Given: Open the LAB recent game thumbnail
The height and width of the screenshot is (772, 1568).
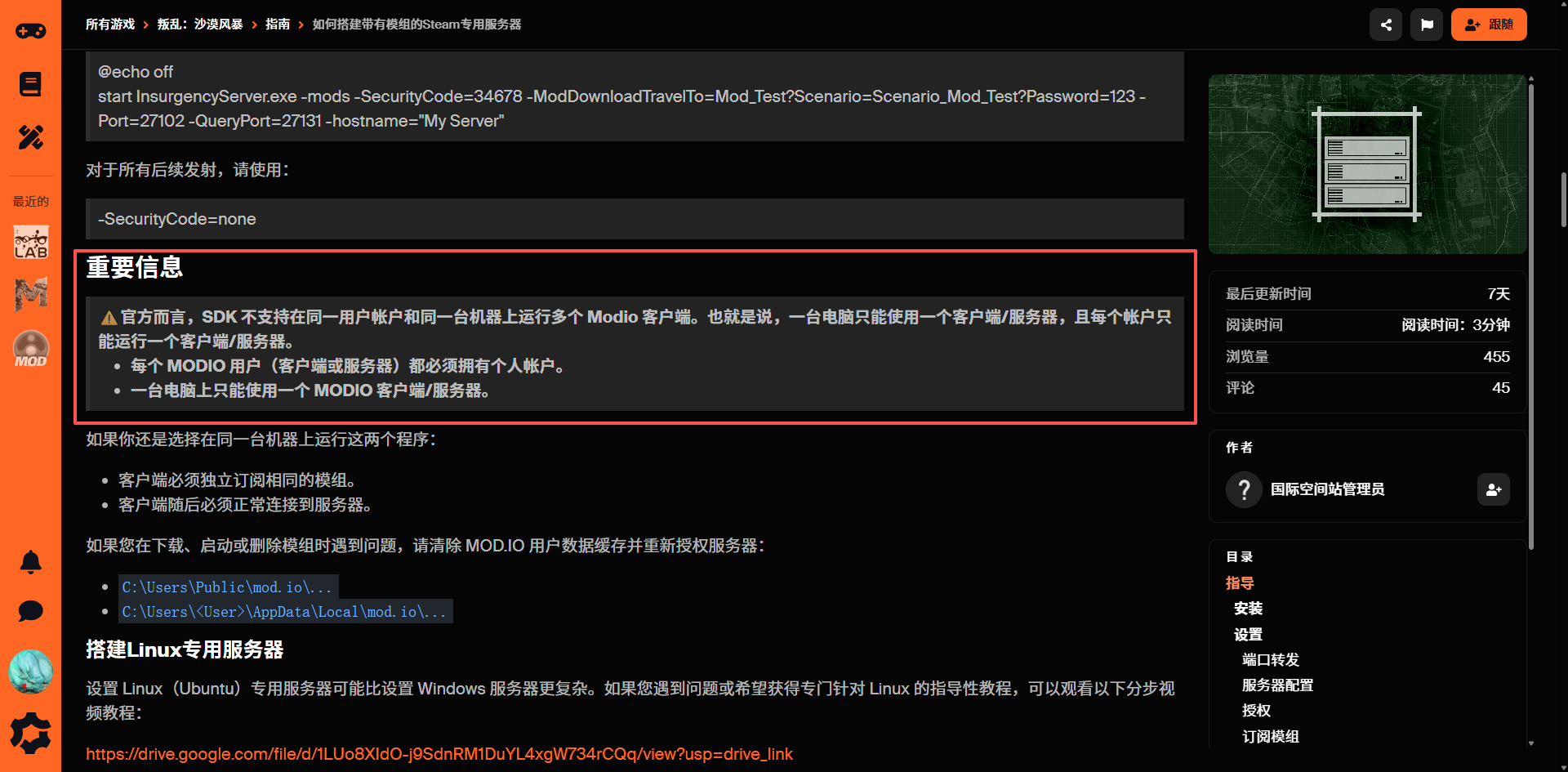Looking at the screenshot, I should click(x=31, y=243).
